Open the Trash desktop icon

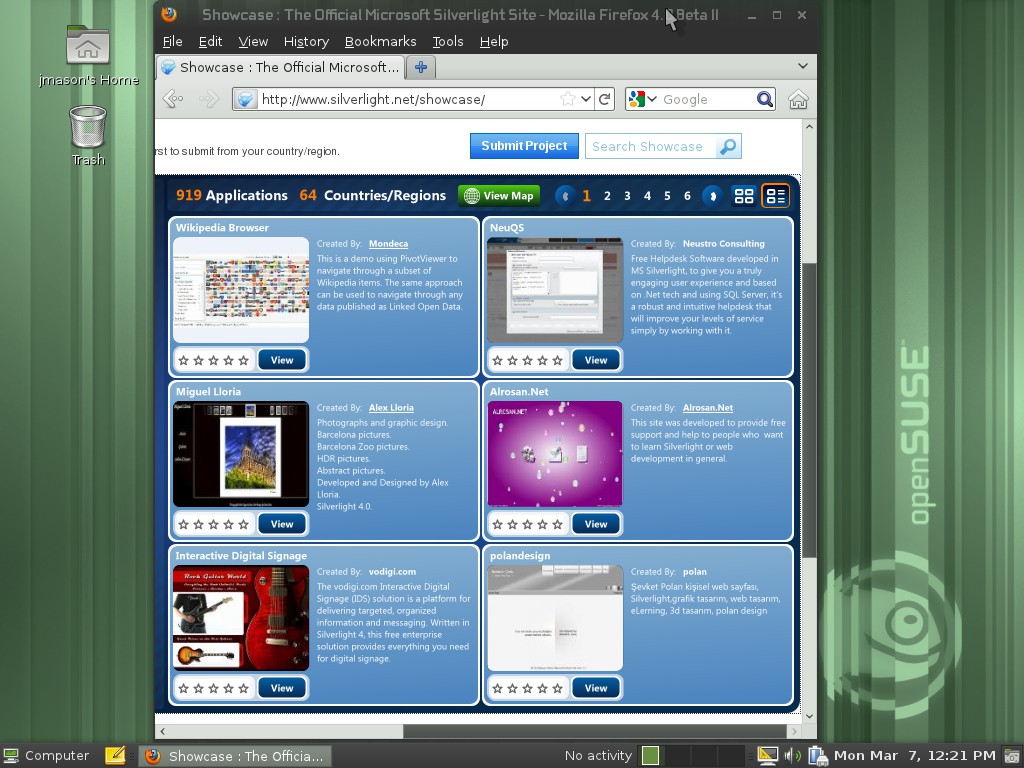[x=88, y=130]
